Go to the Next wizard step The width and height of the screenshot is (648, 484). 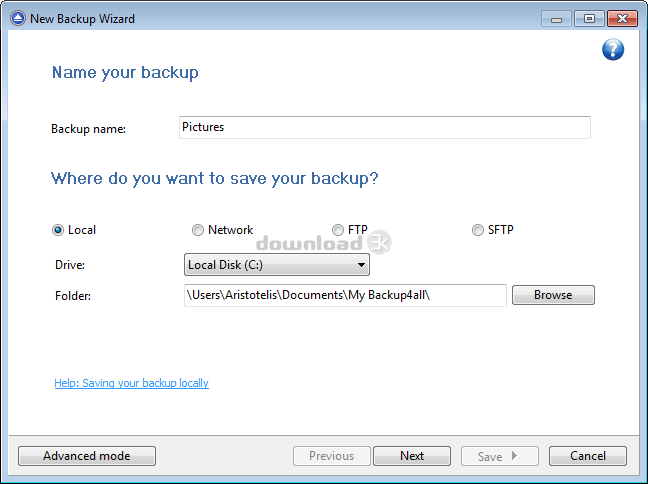tap(412, 456)
